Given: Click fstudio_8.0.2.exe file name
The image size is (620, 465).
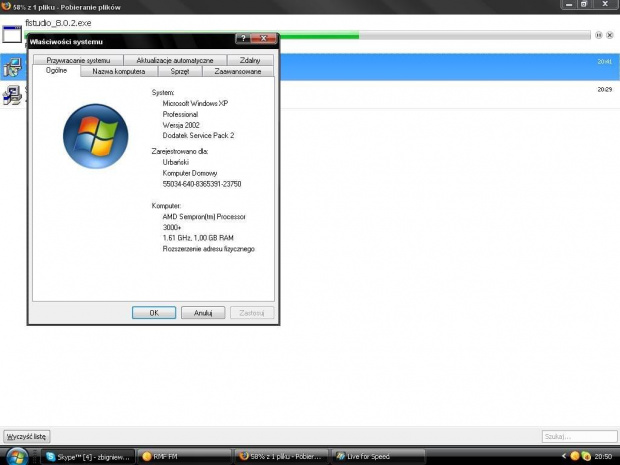Looking at the screenshot, I should [x=58, y=23].
